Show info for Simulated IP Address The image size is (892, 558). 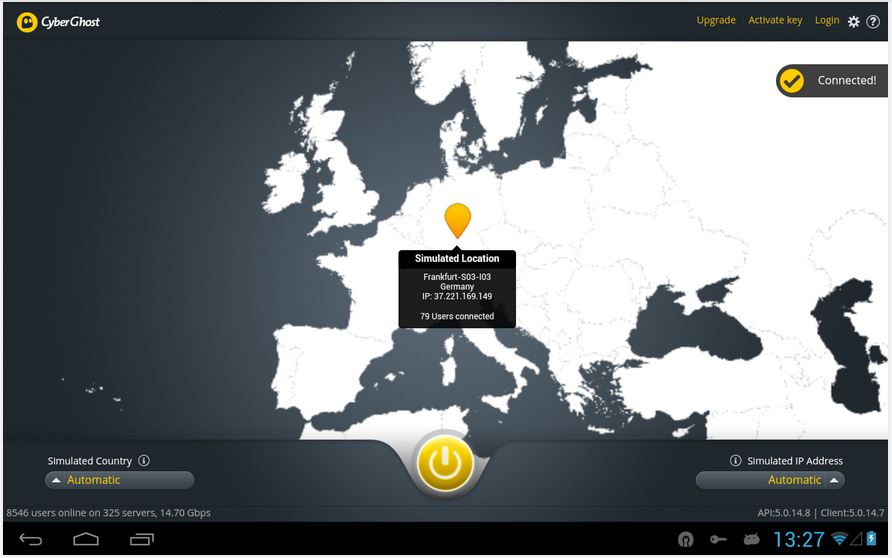735,460
